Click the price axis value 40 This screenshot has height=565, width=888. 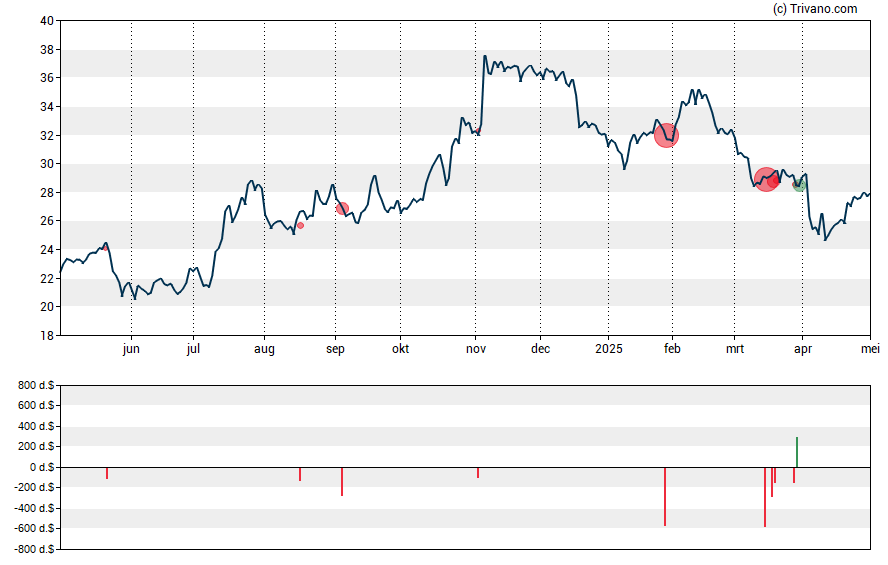pyautogui.click(x=47, y=21)
